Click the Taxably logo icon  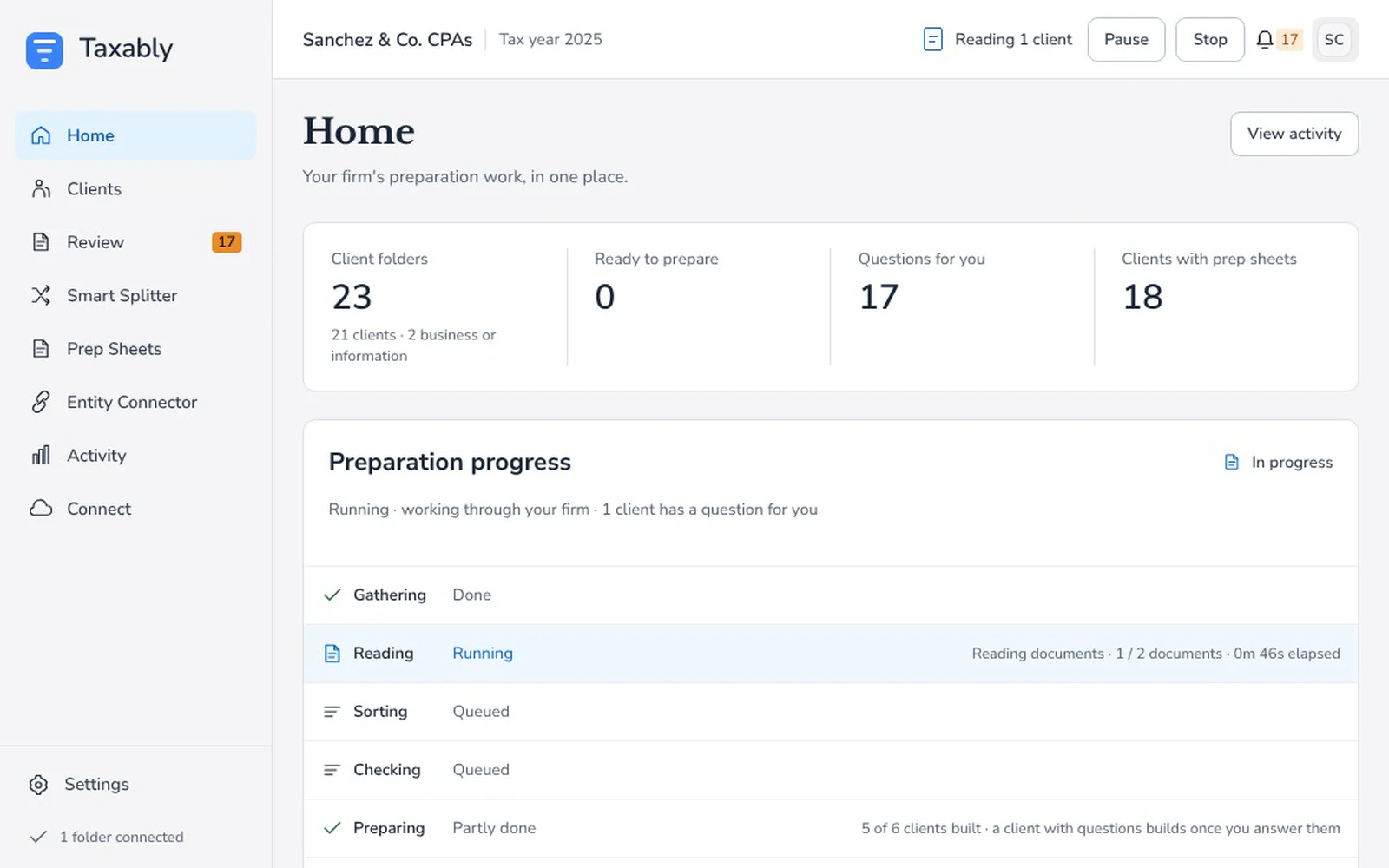[44, 50]
